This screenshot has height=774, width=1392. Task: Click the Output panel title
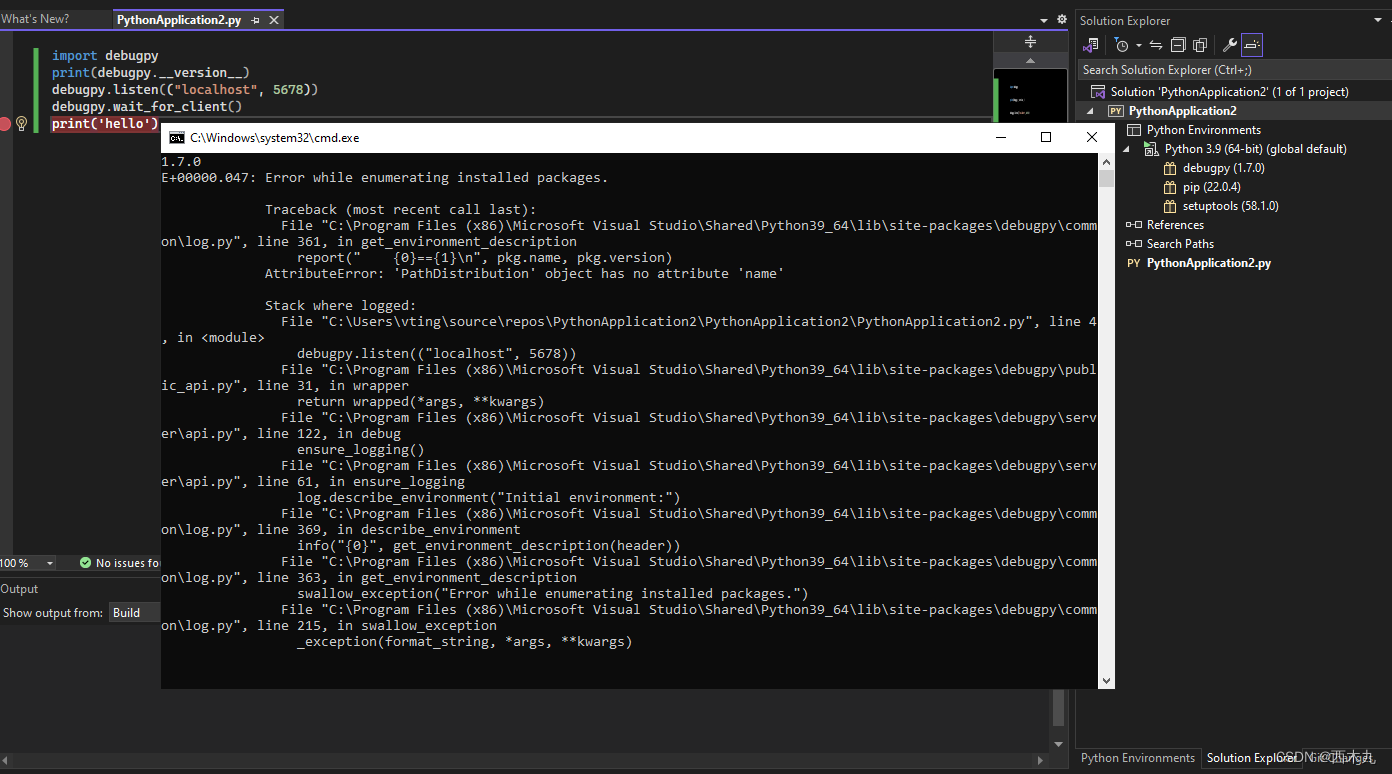(x=19, y=589)
